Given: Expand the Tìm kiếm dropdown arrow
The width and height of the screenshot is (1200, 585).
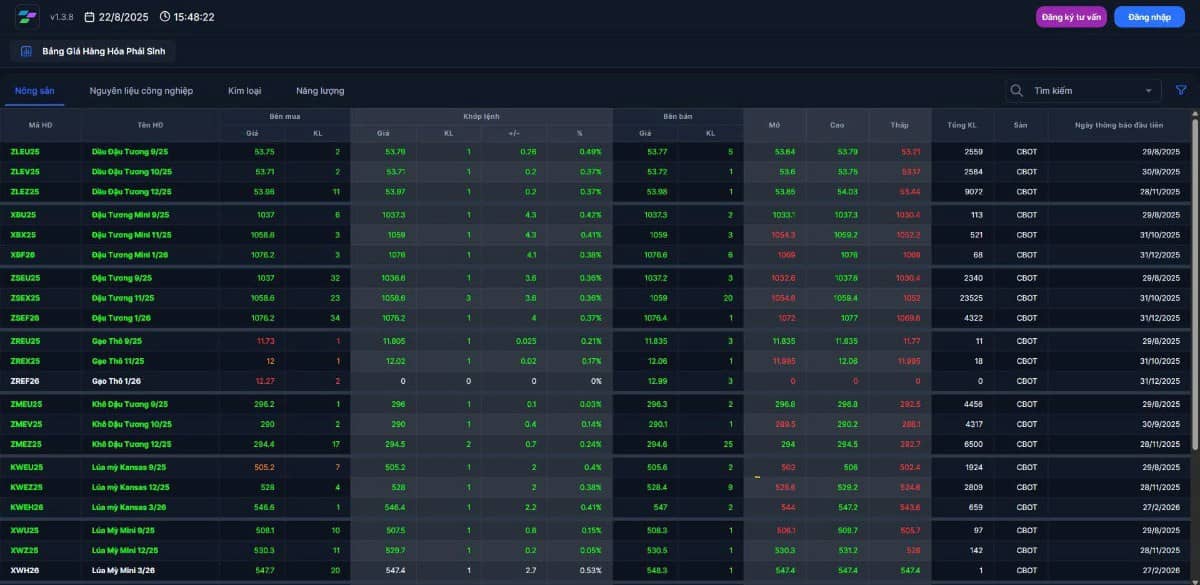Looking at the screenshot, I should click(1149, 91).
